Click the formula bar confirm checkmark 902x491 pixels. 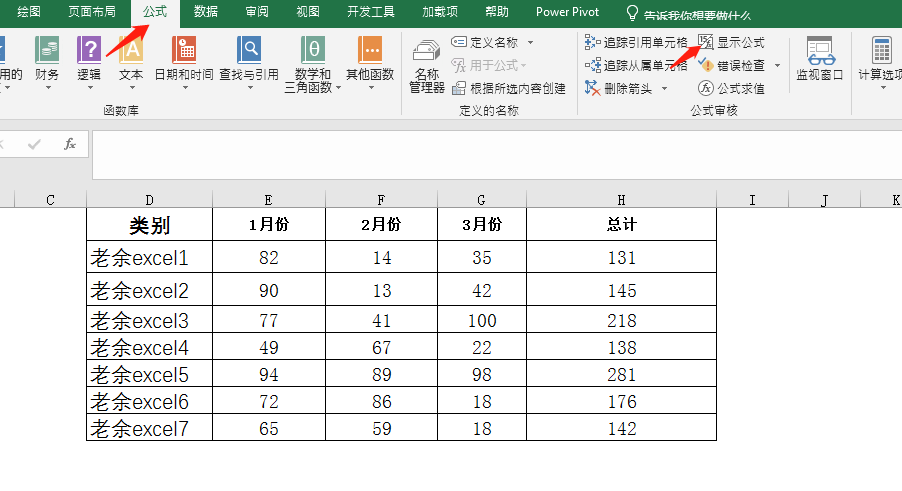click(x=34, y=144)
